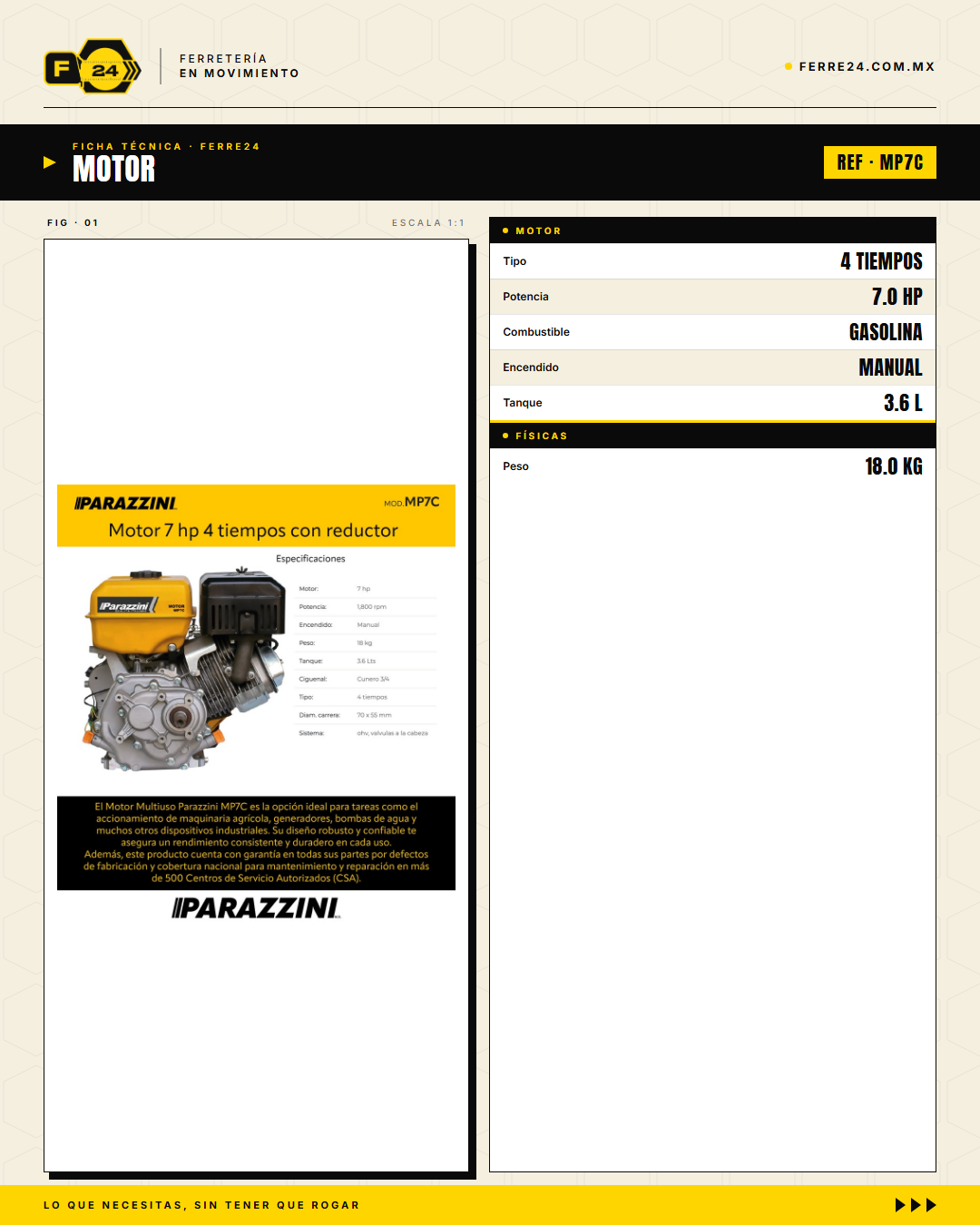Viewport: 980px width, 1225px height.
Task: Click the yellow dot before FERRE24.COM.MX
Action: pyautogui.click(x=789, y=66)
